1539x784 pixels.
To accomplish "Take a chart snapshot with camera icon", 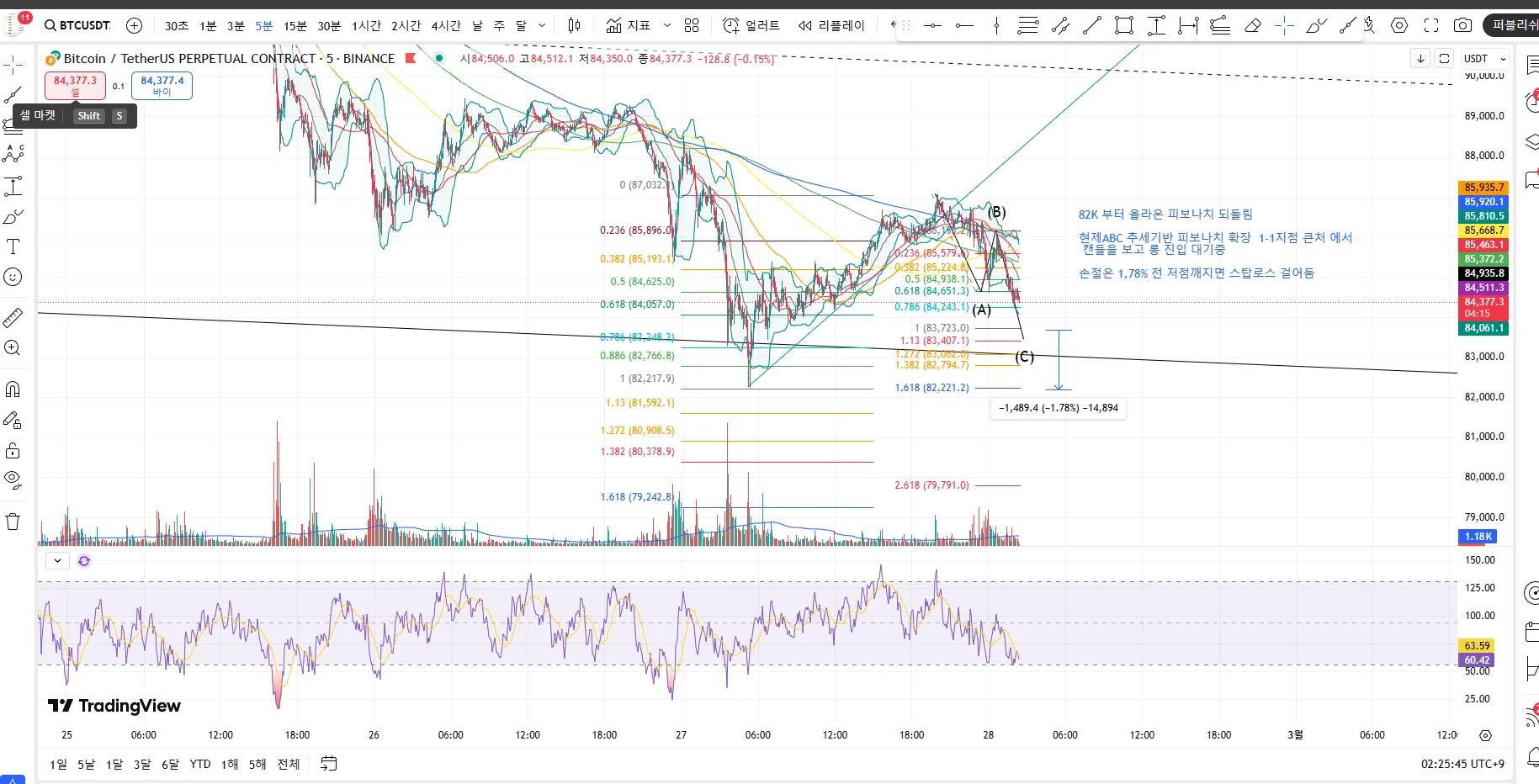I will coord(1463,25).
